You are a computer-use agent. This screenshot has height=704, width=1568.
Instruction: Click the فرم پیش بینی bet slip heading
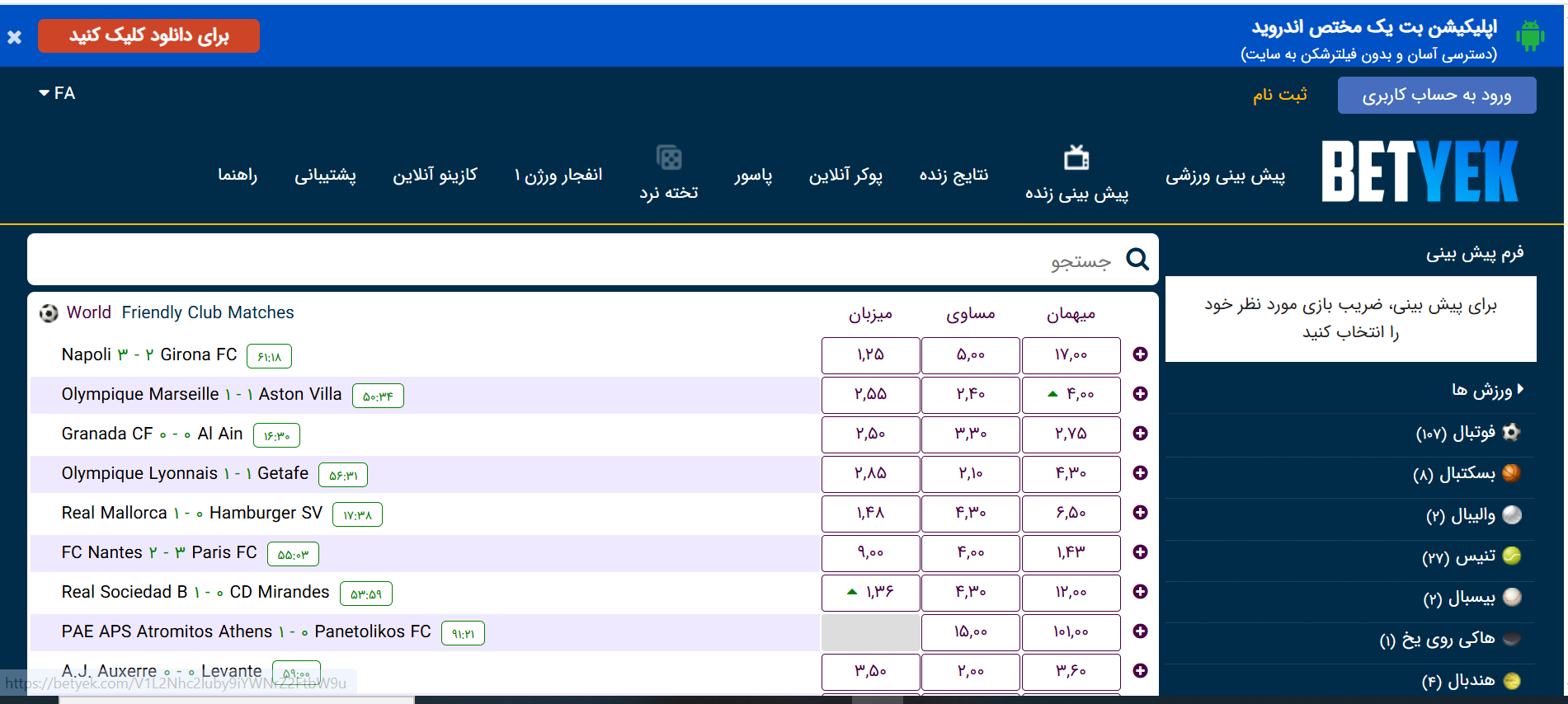tap(1475, 253)
